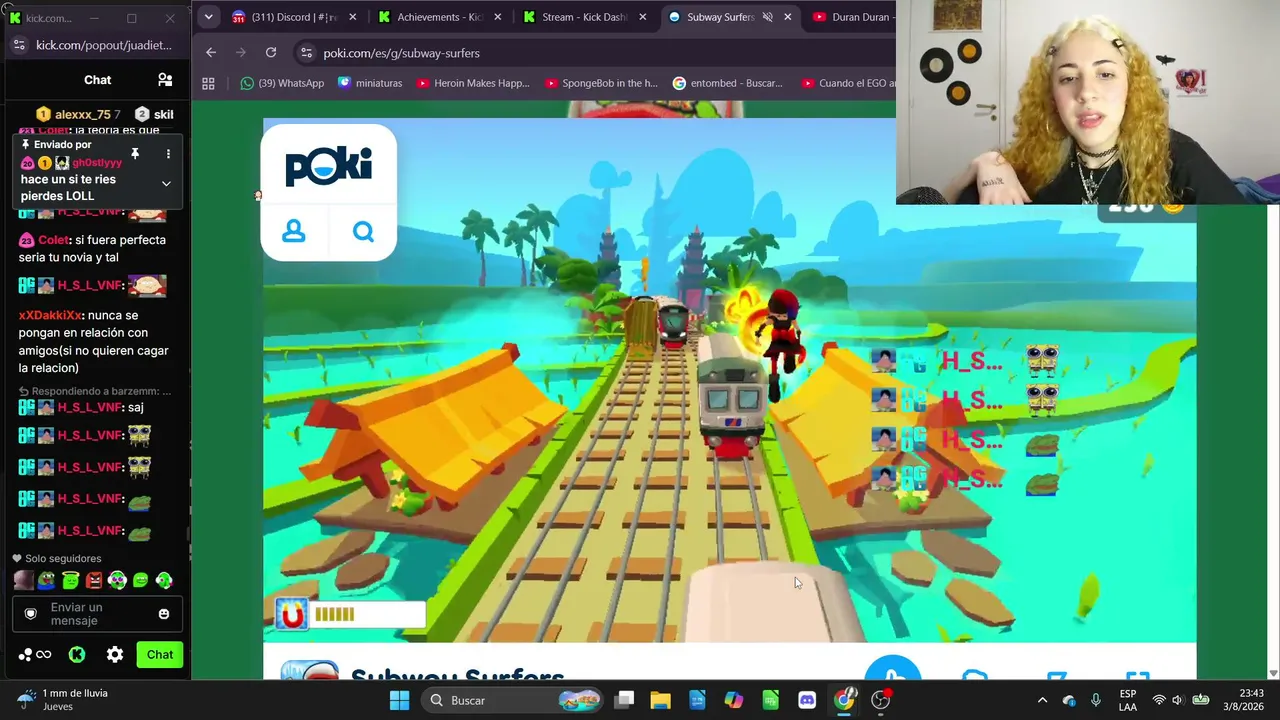1280x720 pixels.
Task: Insert the Pepe frog laughing emote
Action: point(47,580)
